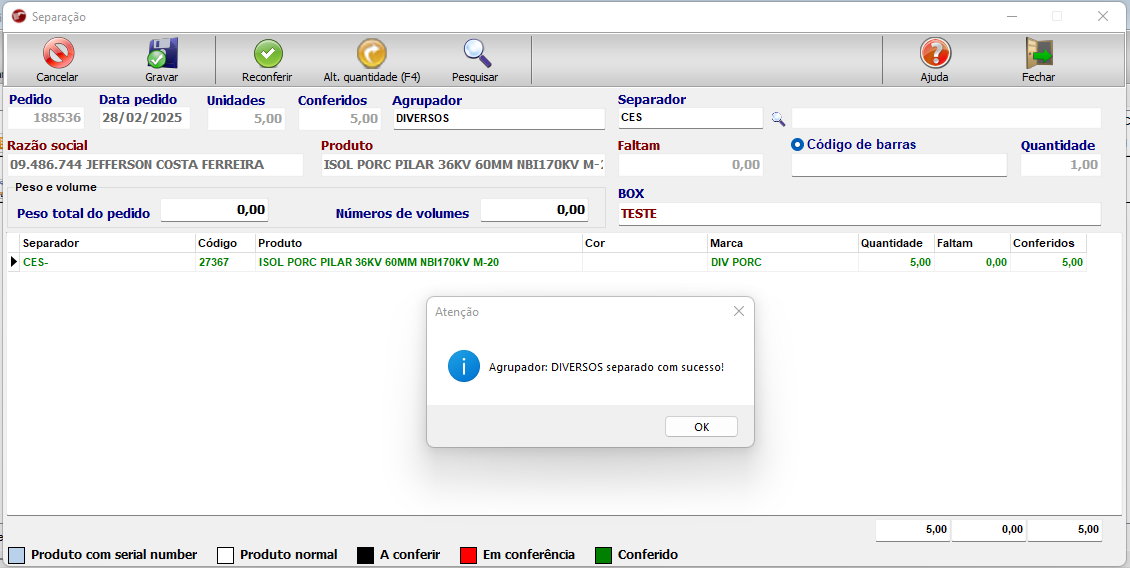
Task: Click the blue info icon in dialog
Action: point(464,367)
